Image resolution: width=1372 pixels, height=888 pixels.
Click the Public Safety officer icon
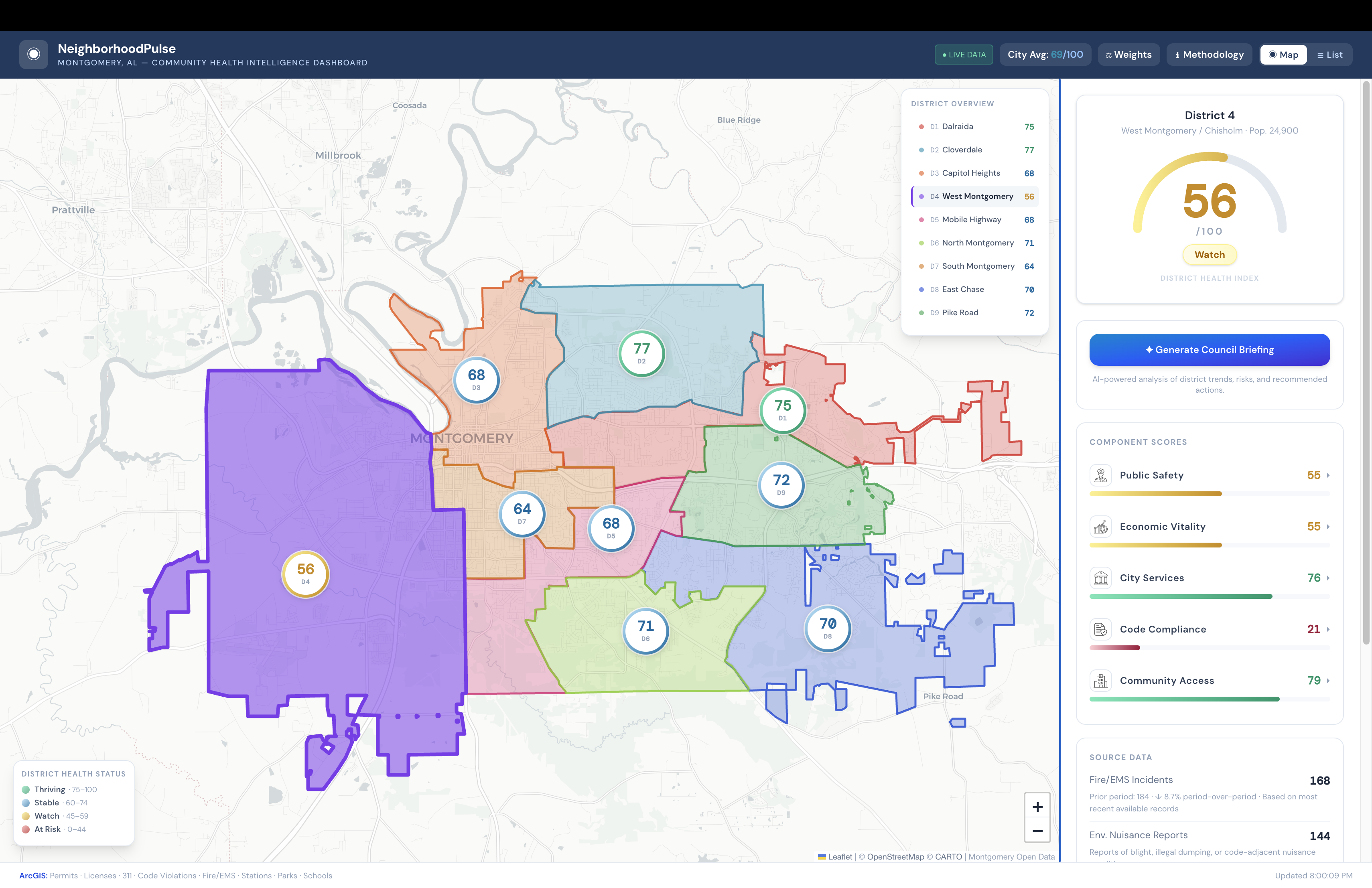(x=1100, y=475)
